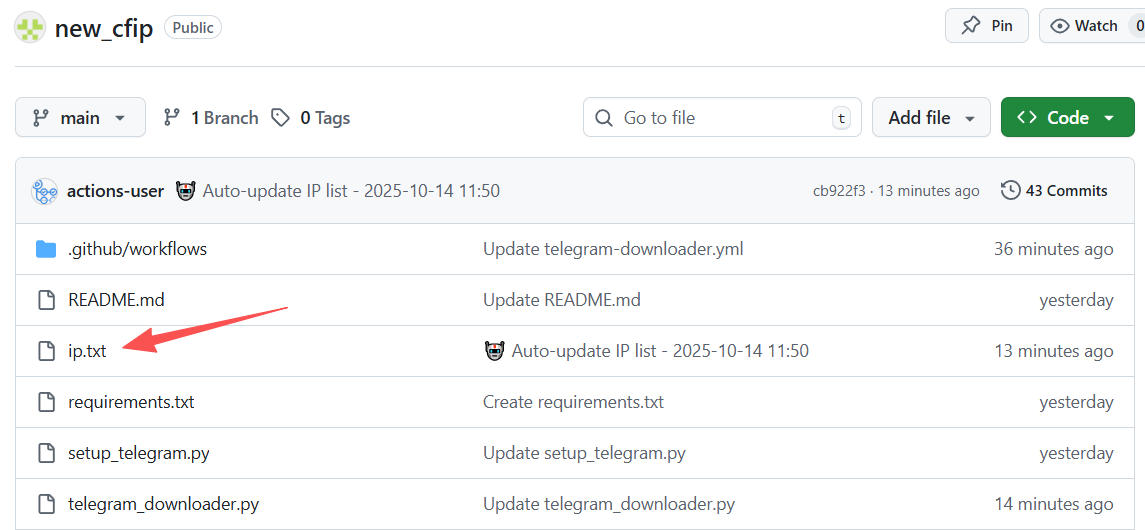Click the history clock icon beside 43 Commits
This screenshot has width=1145, height=530.
[1010, 191]
